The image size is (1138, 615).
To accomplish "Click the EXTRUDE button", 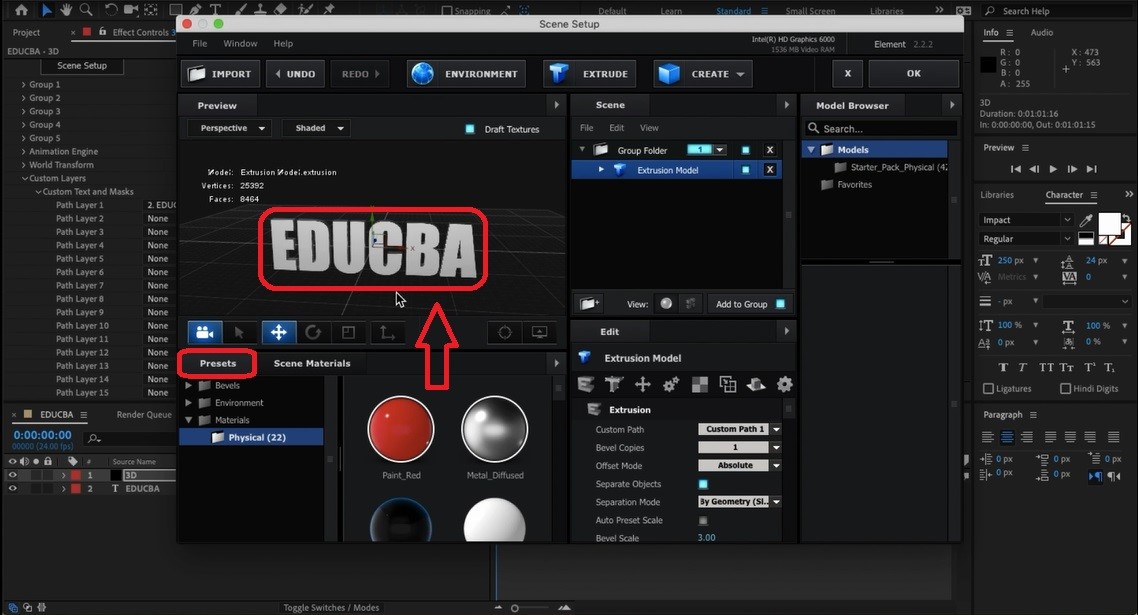I will click(589, 74).
